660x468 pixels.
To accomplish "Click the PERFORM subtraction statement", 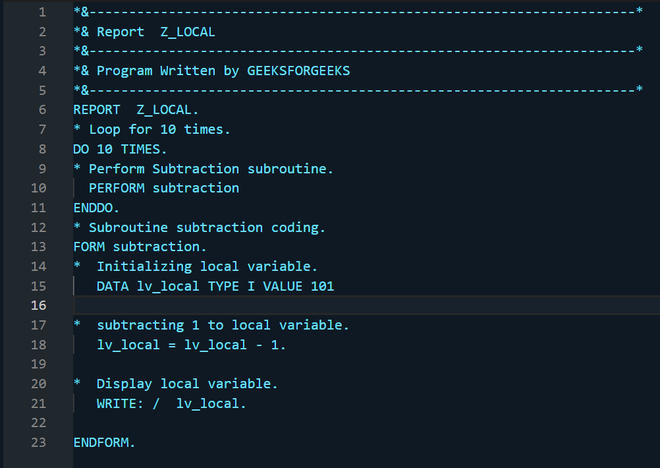I will click(x=164, y=187).
